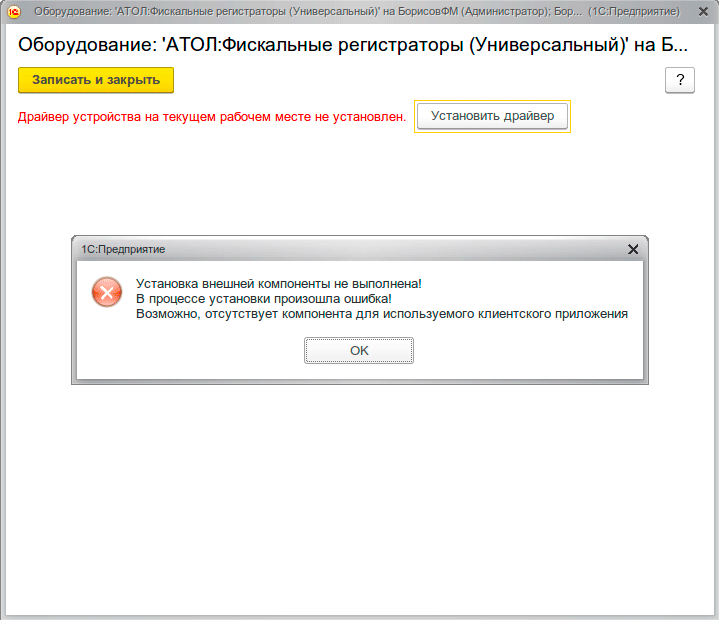Click the red error icon in dialog

point(107,292)
